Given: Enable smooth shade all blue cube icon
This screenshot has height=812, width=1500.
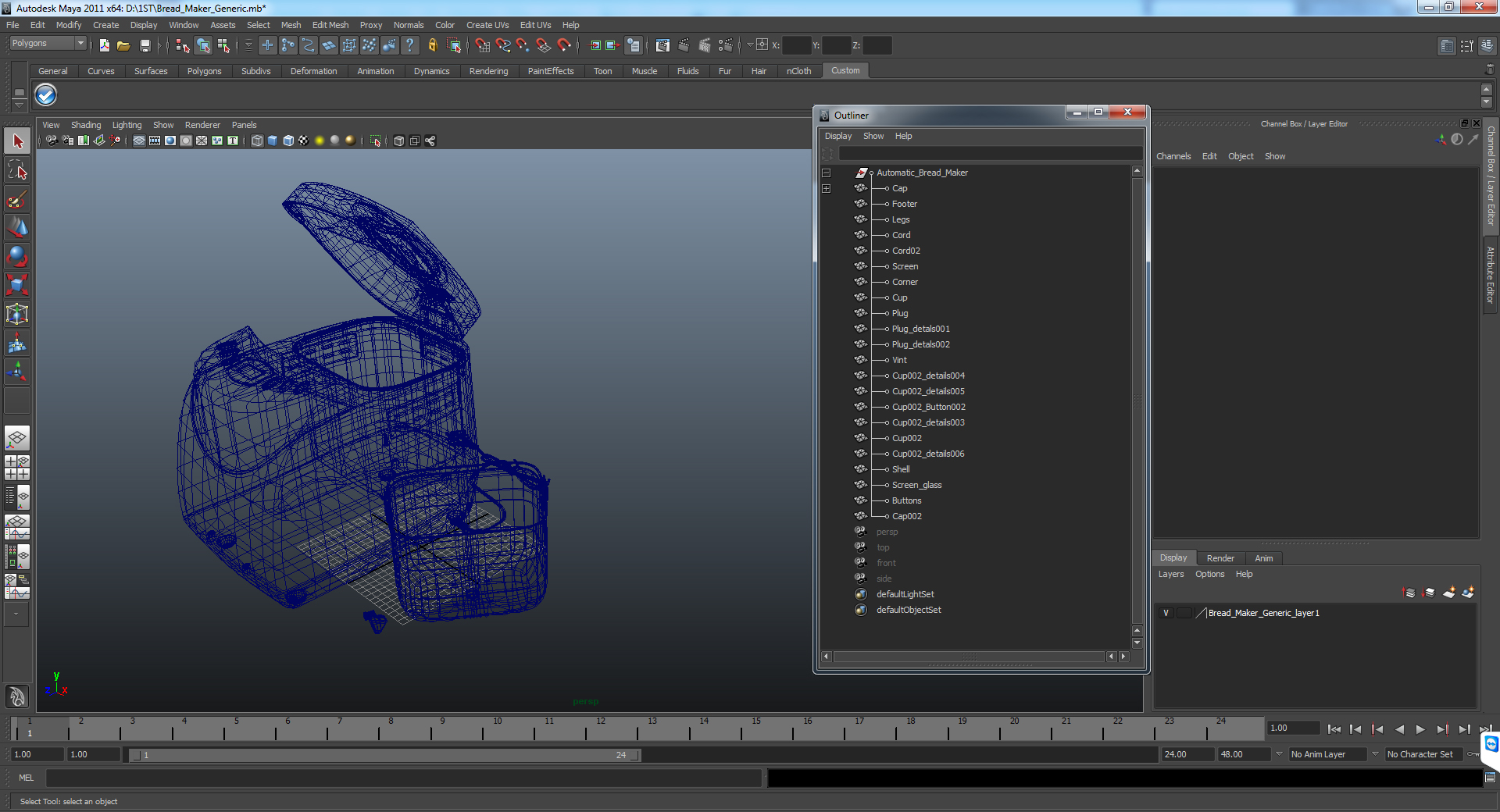Looking at the screenshot, I should click(273, 141).
